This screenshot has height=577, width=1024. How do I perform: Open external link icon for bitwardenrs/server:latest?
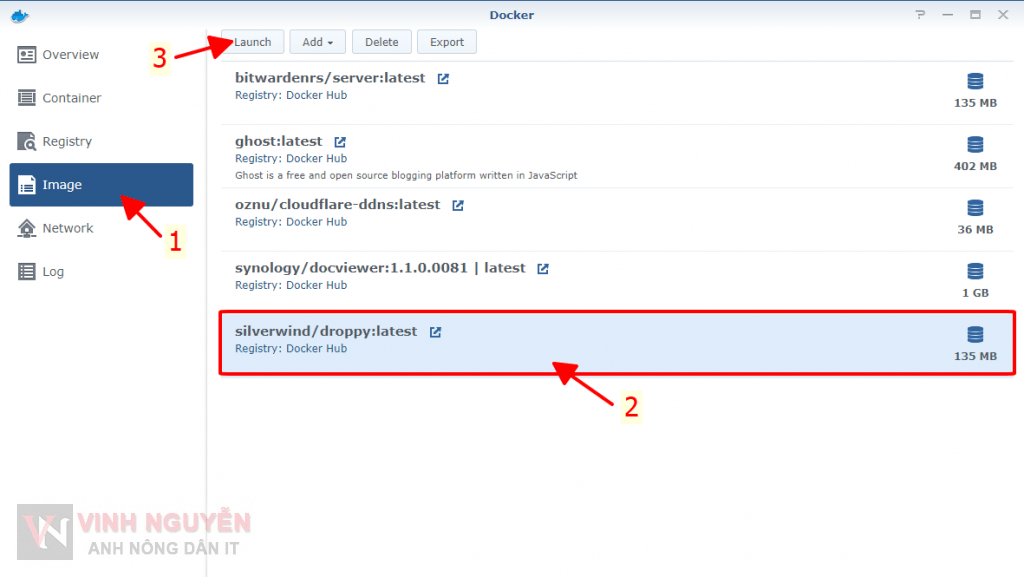tap(443, 79)
